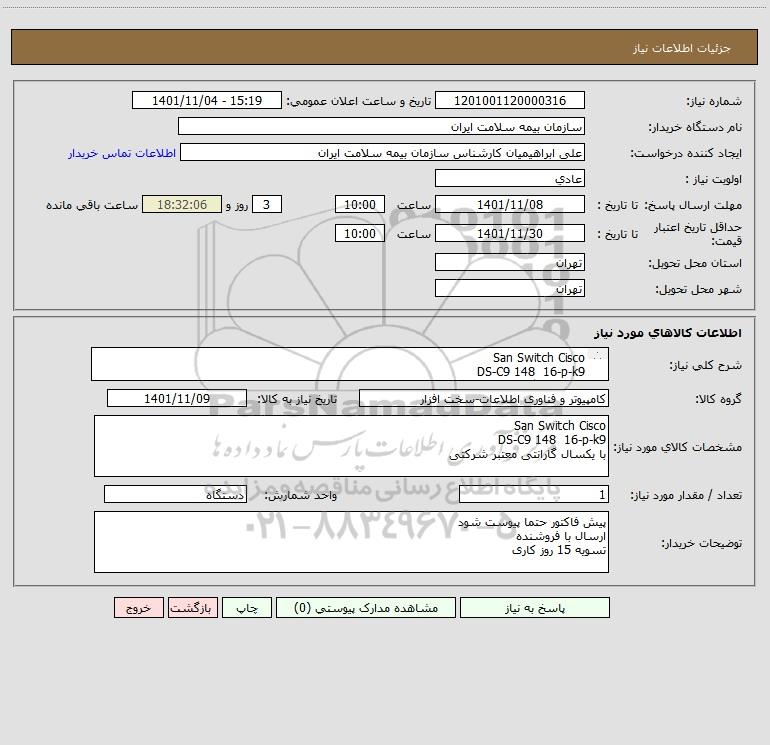This screenshot has height=745, width=770.
Task: Click label نام دستگاه خریدار
Action: pos(695,127)
